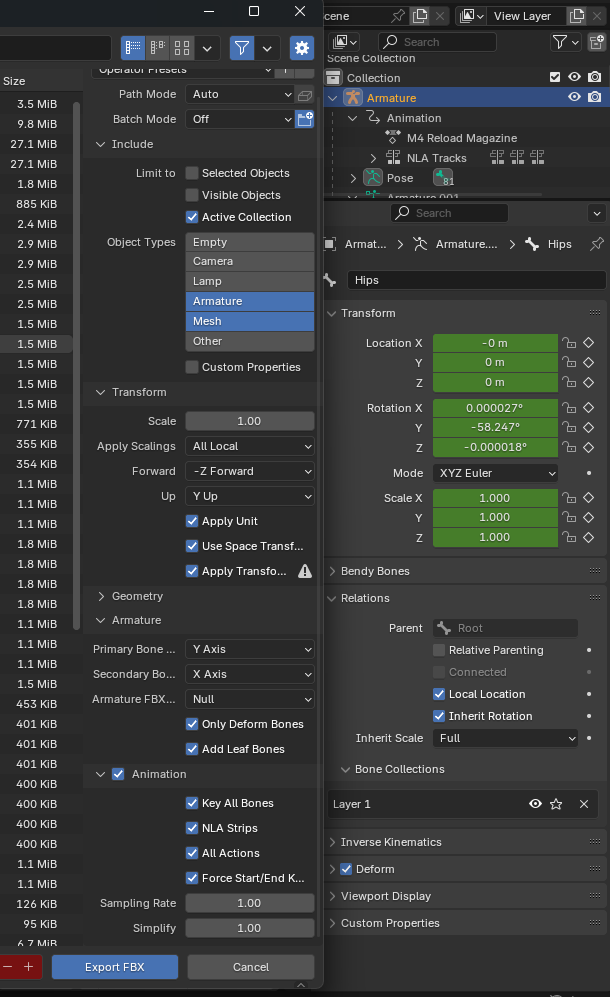The width and height of the screenshot is (610, 997).
Task: Select Camera in the Object Types list
Action: pos(249,261)
